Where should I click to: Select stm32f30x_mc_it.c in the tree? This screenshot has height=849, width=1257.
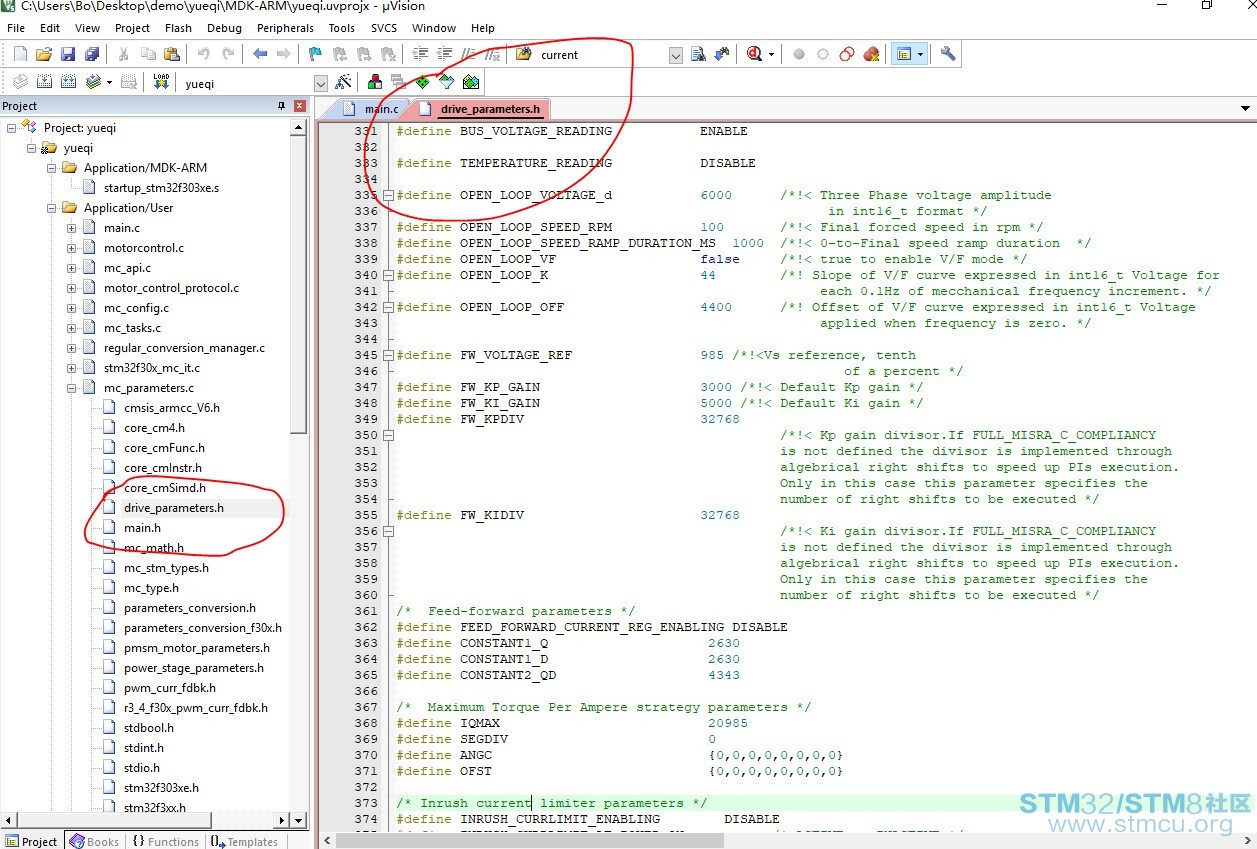point(152,368)
